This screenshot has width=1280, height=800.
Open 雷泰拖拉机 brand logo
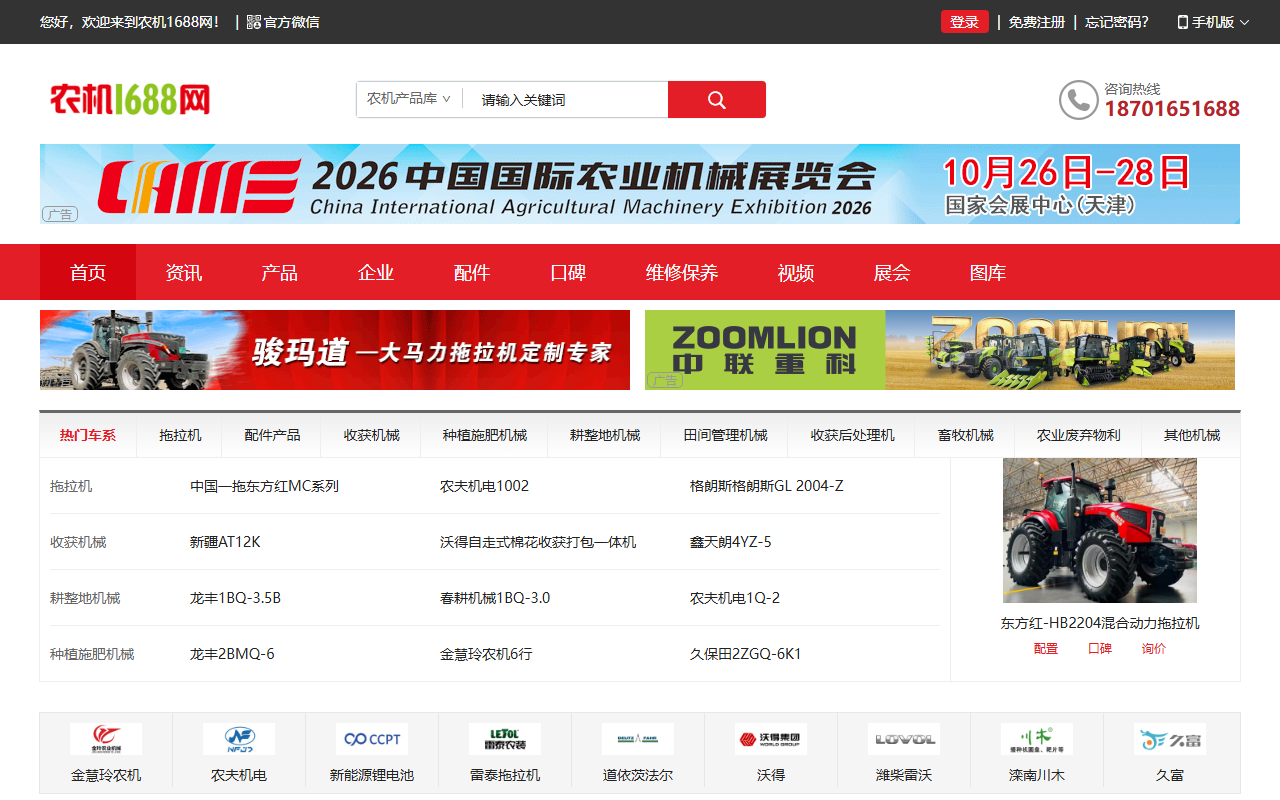pyautogui.click(x=505, y=739)
